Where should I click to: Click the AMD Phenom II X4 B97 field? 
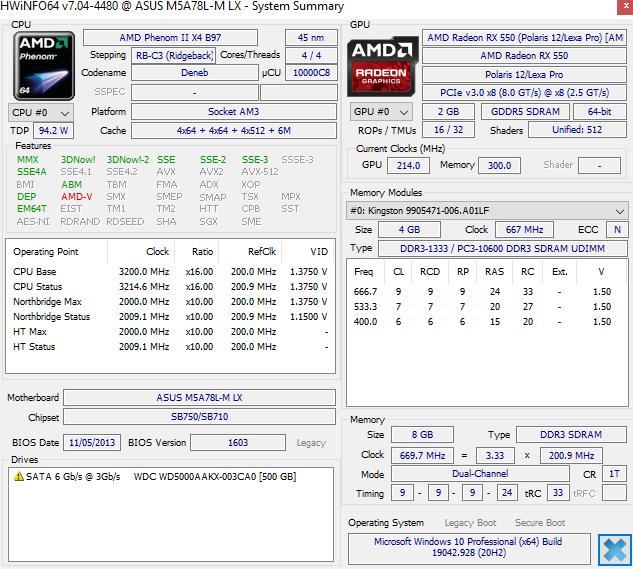(x=170, y=38)
